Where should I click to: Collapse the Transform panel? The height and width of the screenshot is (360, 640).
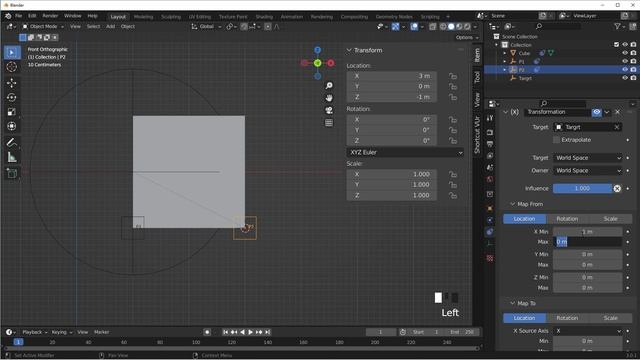349,50
